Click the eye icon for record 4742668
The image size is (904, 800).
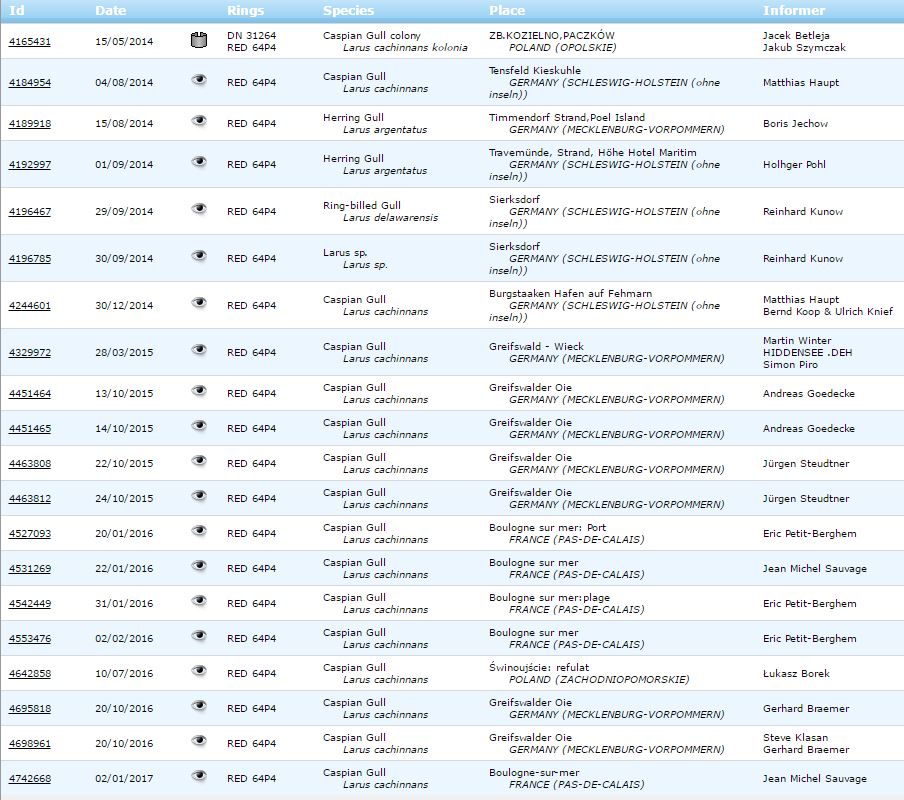199,776
